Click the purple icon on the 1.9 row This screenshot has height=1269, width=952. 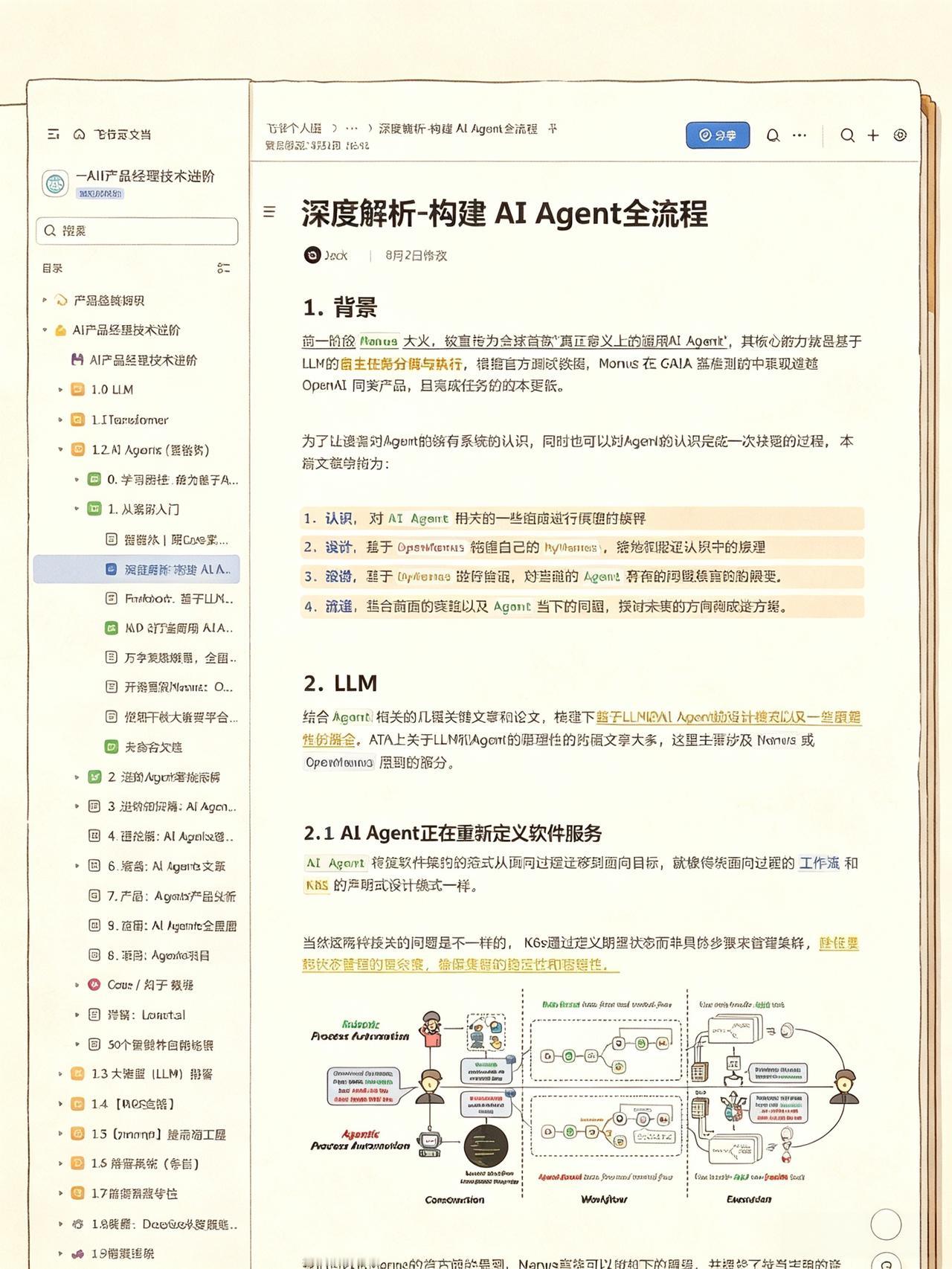77,1253
